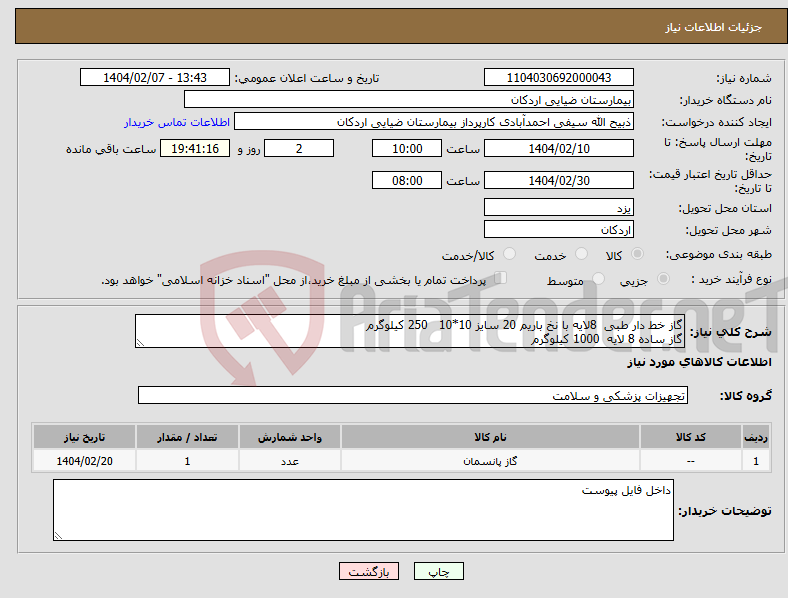Click the buyer name field بیمارستان ضیایی اردکان

tap(409, 99)
